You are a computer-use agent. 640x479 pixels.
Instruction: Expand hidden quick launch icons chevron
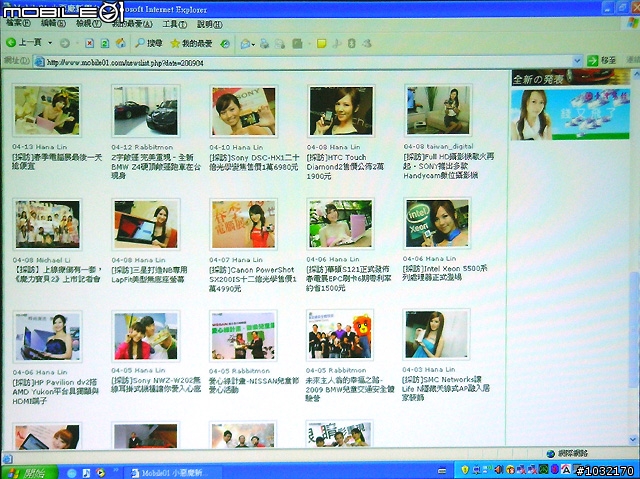click(116, 470)
